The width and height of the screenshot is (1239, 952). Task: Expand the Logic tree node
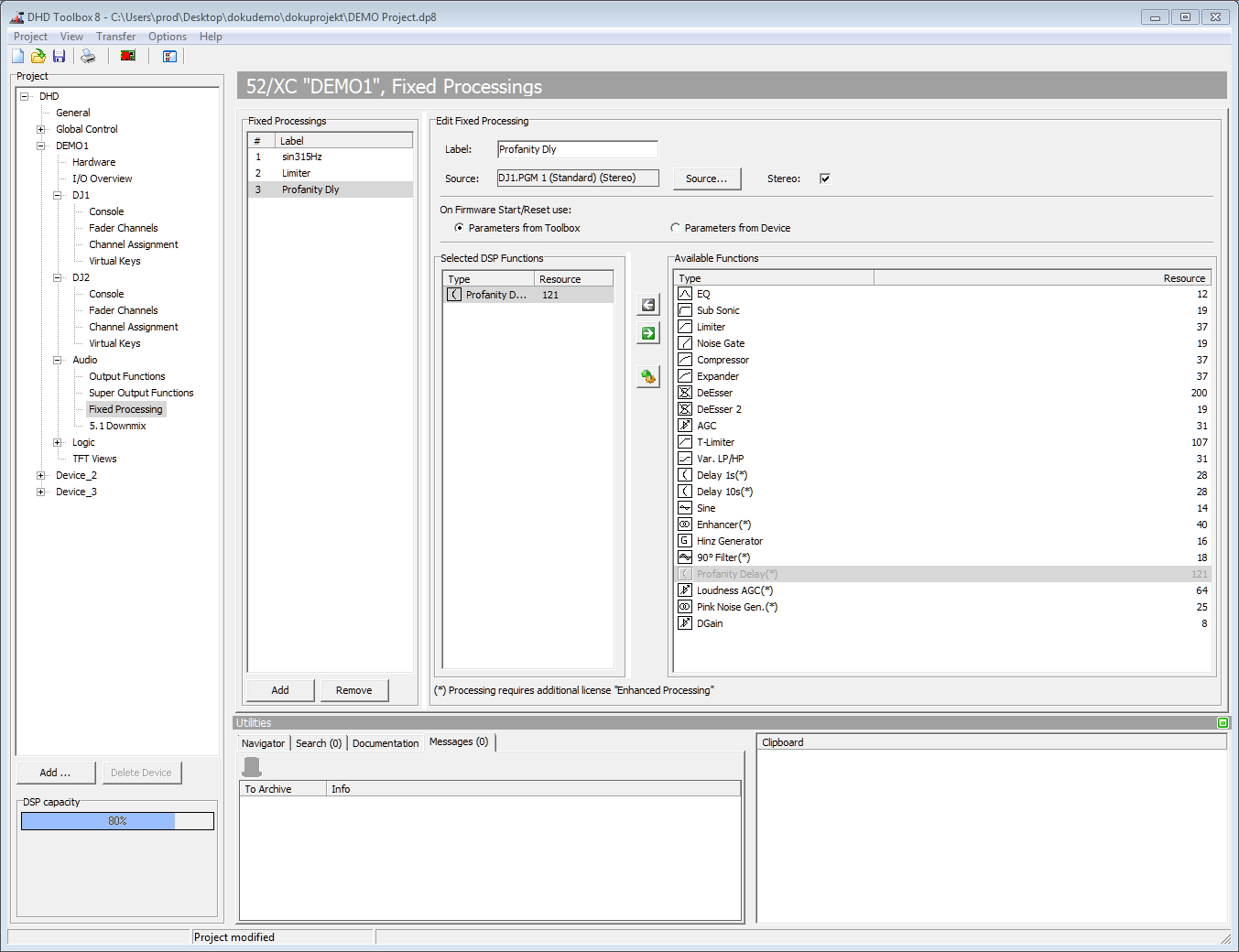point(58,442)
